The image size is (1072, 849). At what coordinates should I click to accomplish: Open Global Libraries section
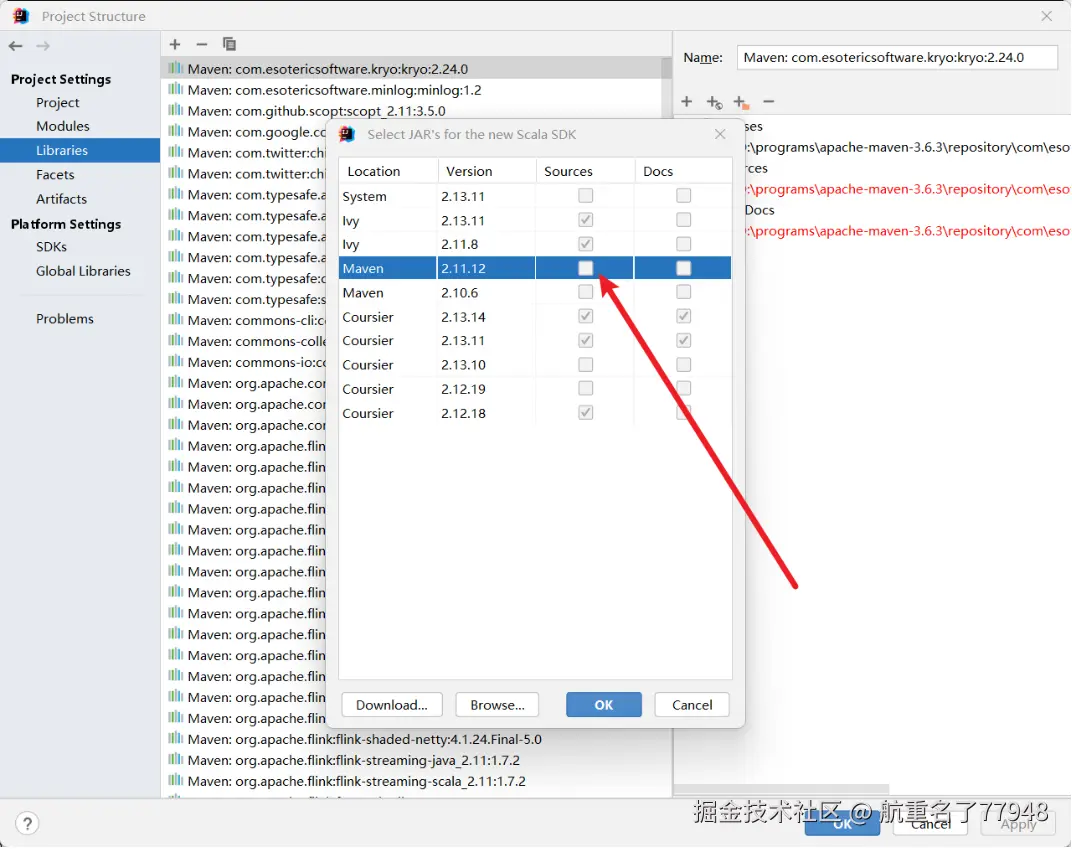coord(83,271)
